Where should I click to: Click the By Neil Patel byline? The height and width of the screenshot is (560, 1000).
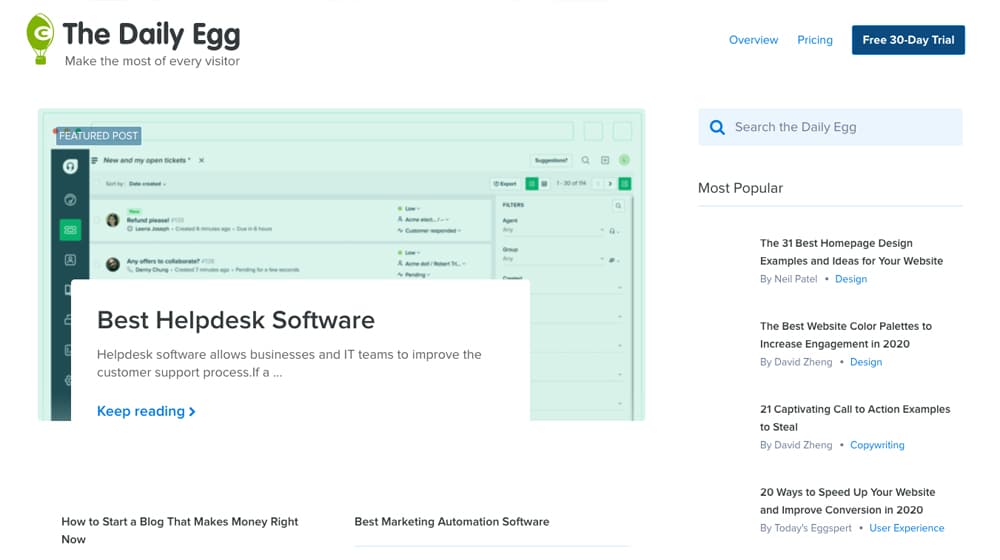(x=788, y=279)
